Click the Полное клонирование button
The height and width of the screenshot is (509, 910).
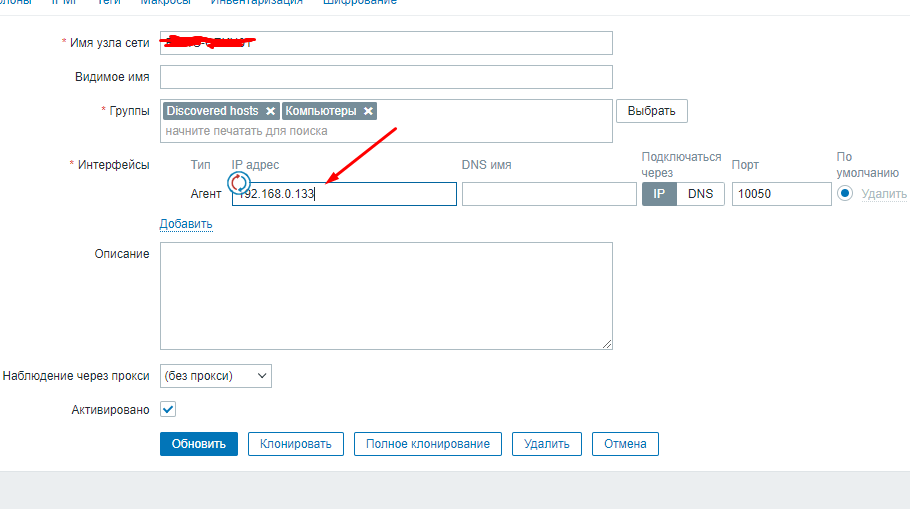point(428,444)
